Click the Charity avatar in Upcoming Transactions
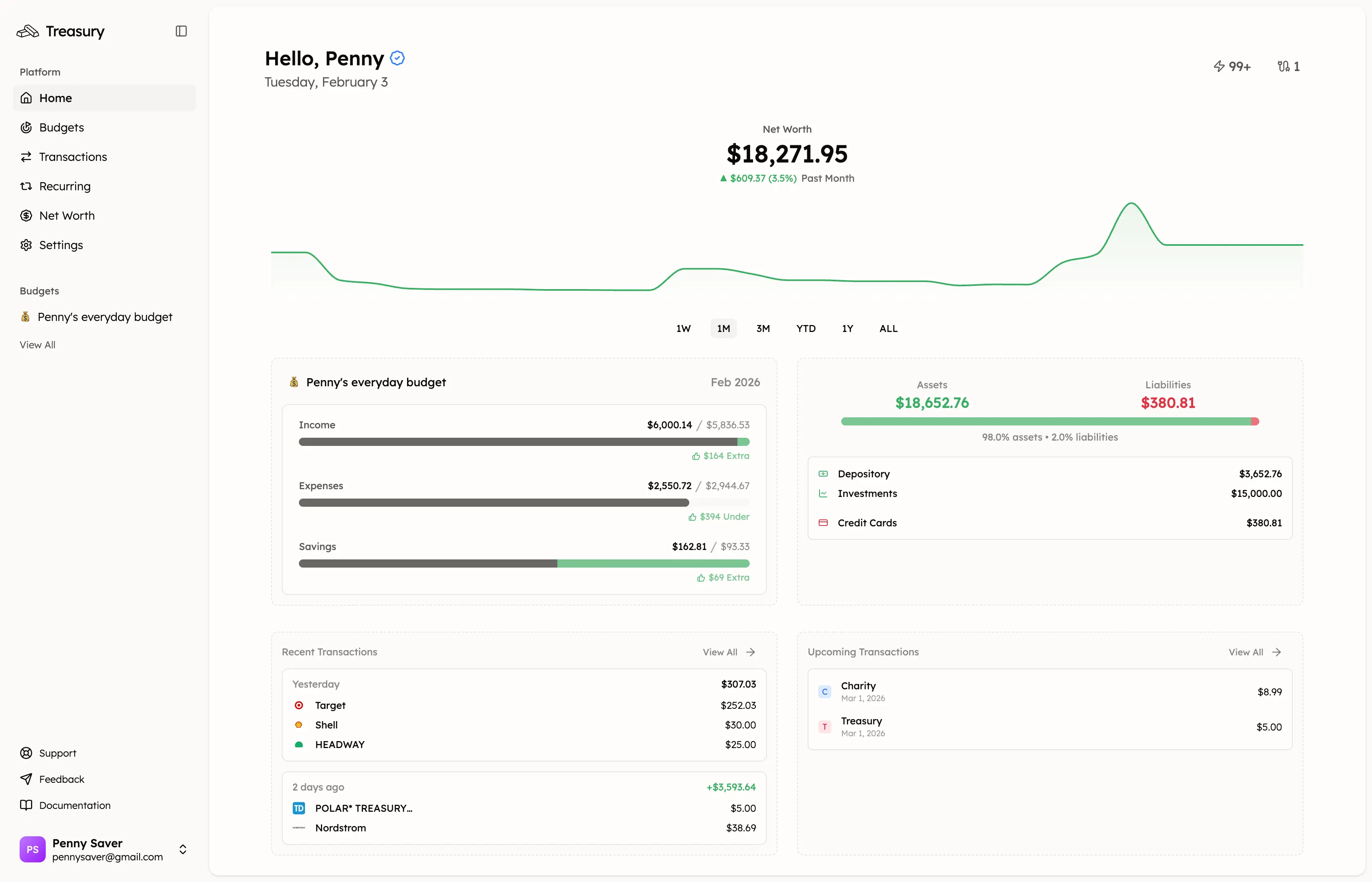Viewport: 1372px width, 882px height. pos(824,691)
